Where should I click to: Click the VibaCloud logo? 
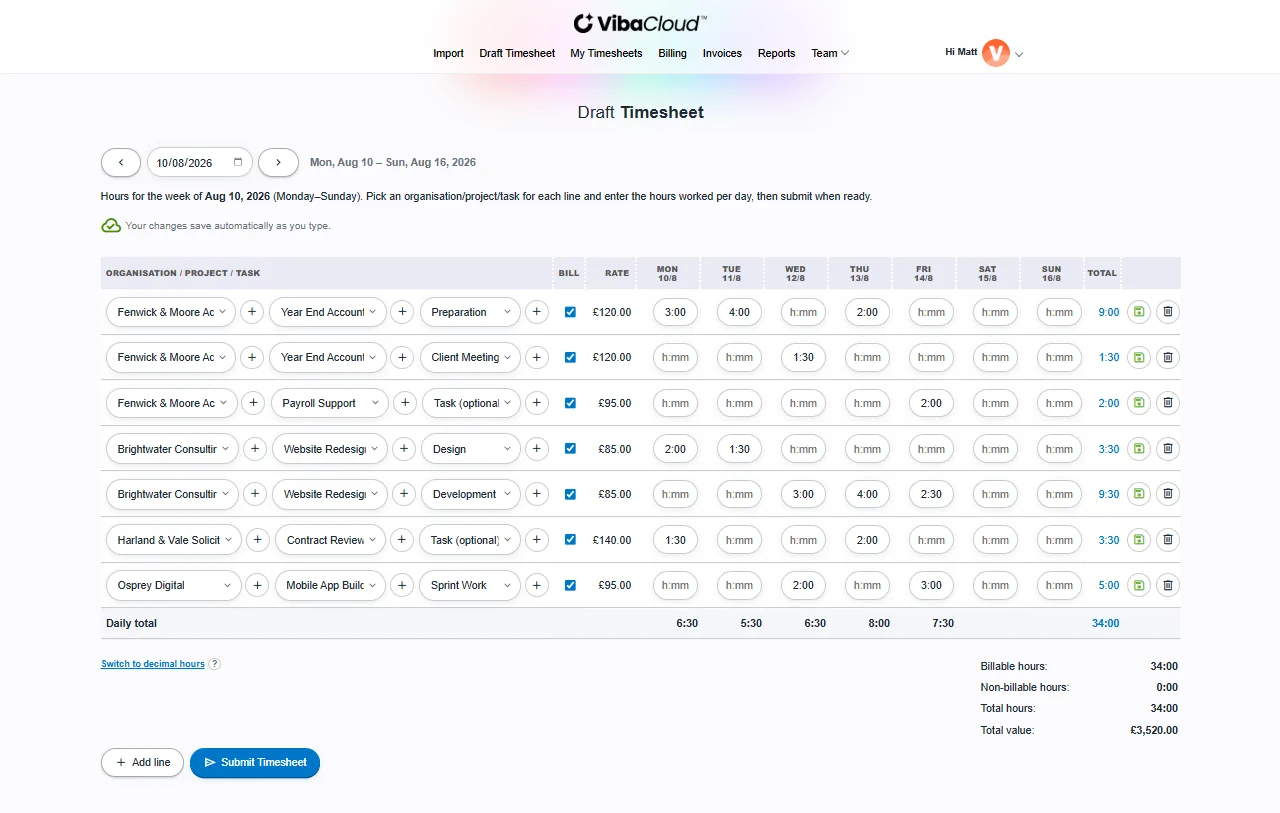[640, 23]
